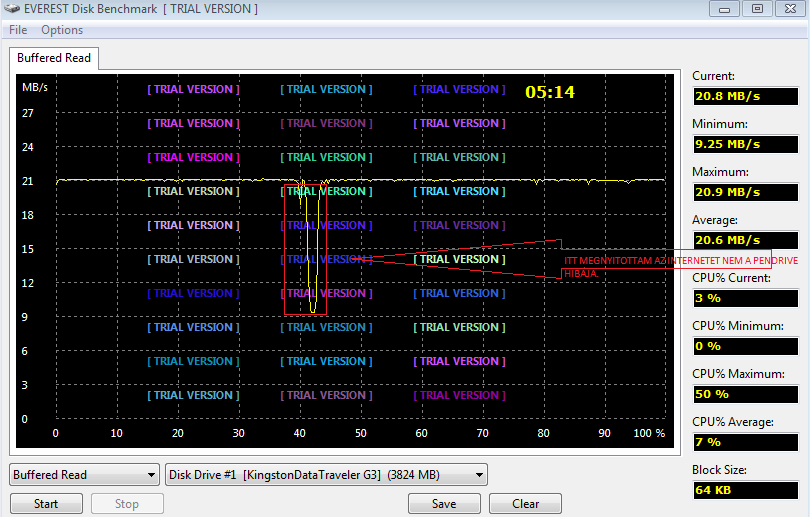Viewport: 812px width, 517px height.
Task: Click the Clear button
Action: pos(525,504)
